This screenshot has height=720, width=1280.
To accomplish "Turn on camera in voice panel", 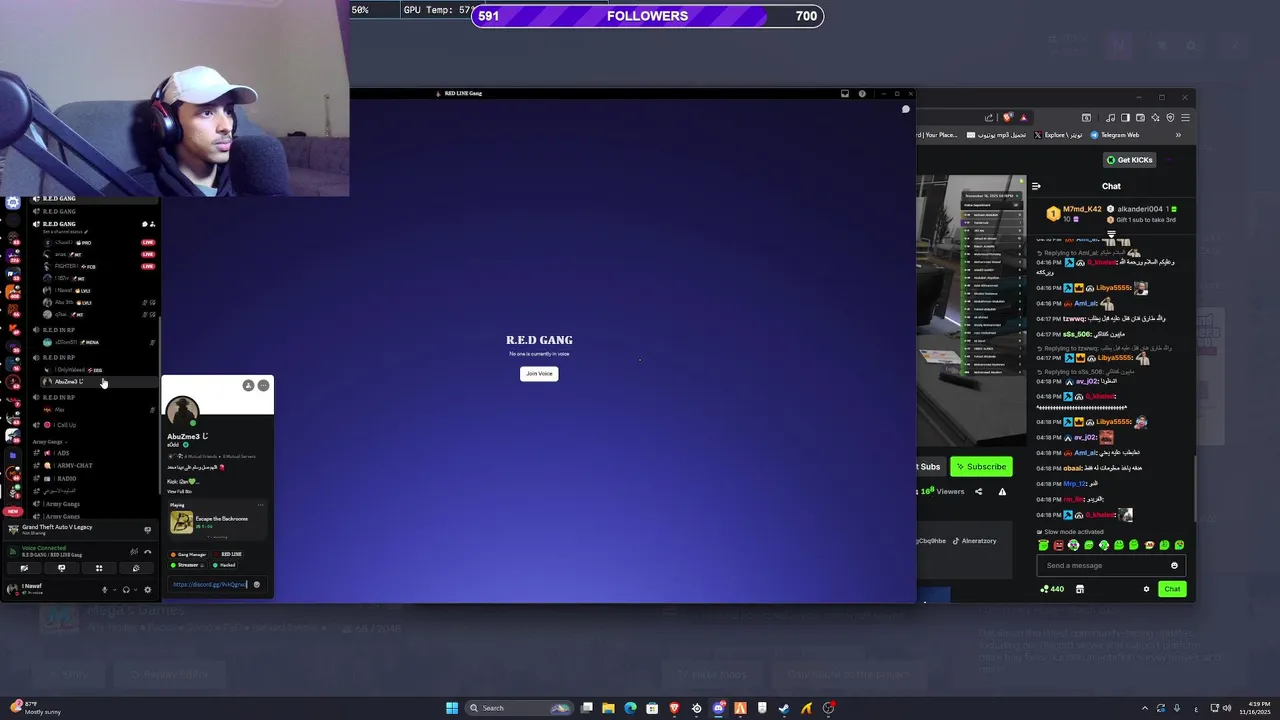I will coord(24,568).
